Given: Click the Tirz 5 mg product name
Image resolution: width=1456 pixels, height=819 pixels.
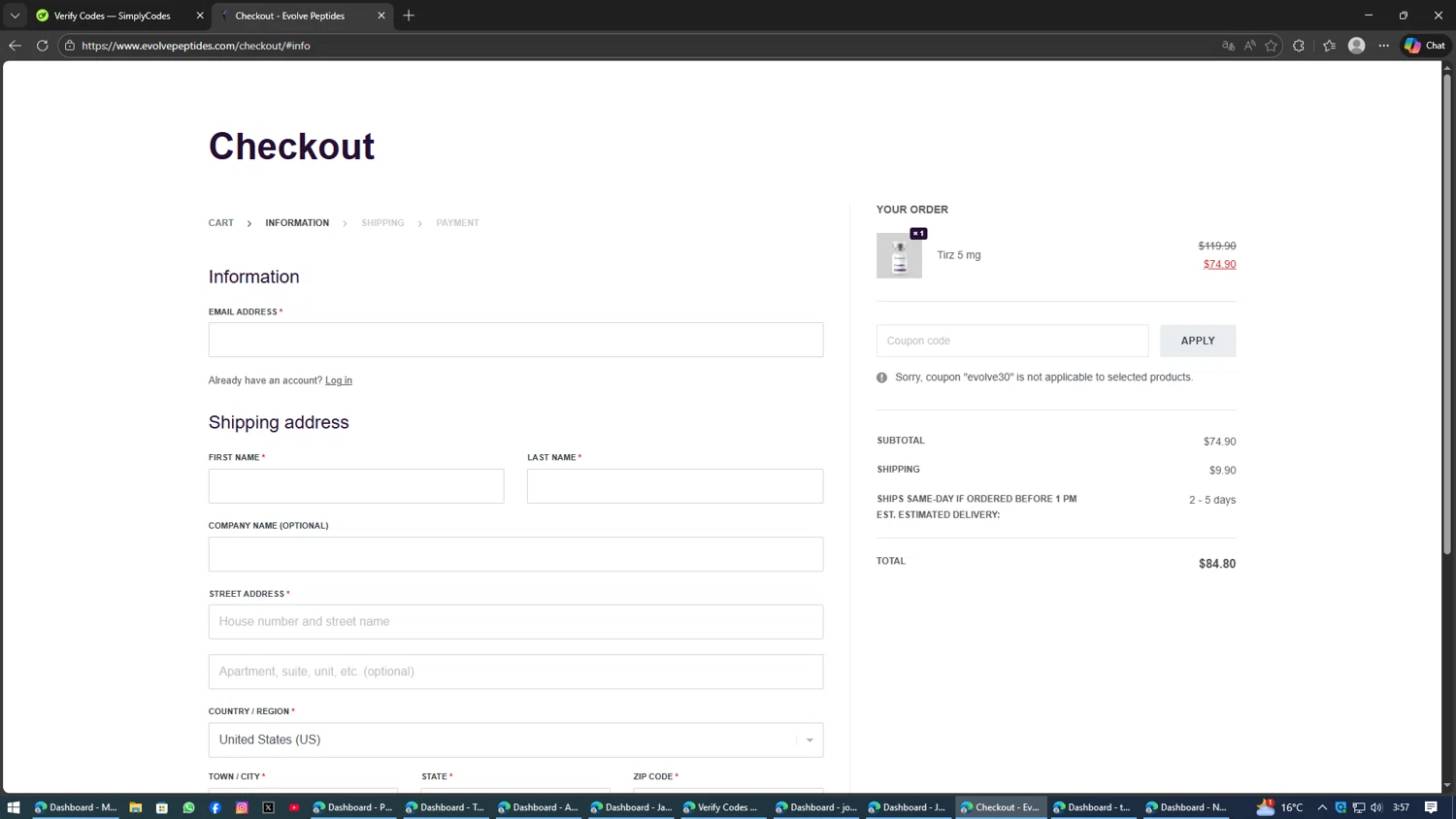Looking at the screenshot, I should point(959,255).
